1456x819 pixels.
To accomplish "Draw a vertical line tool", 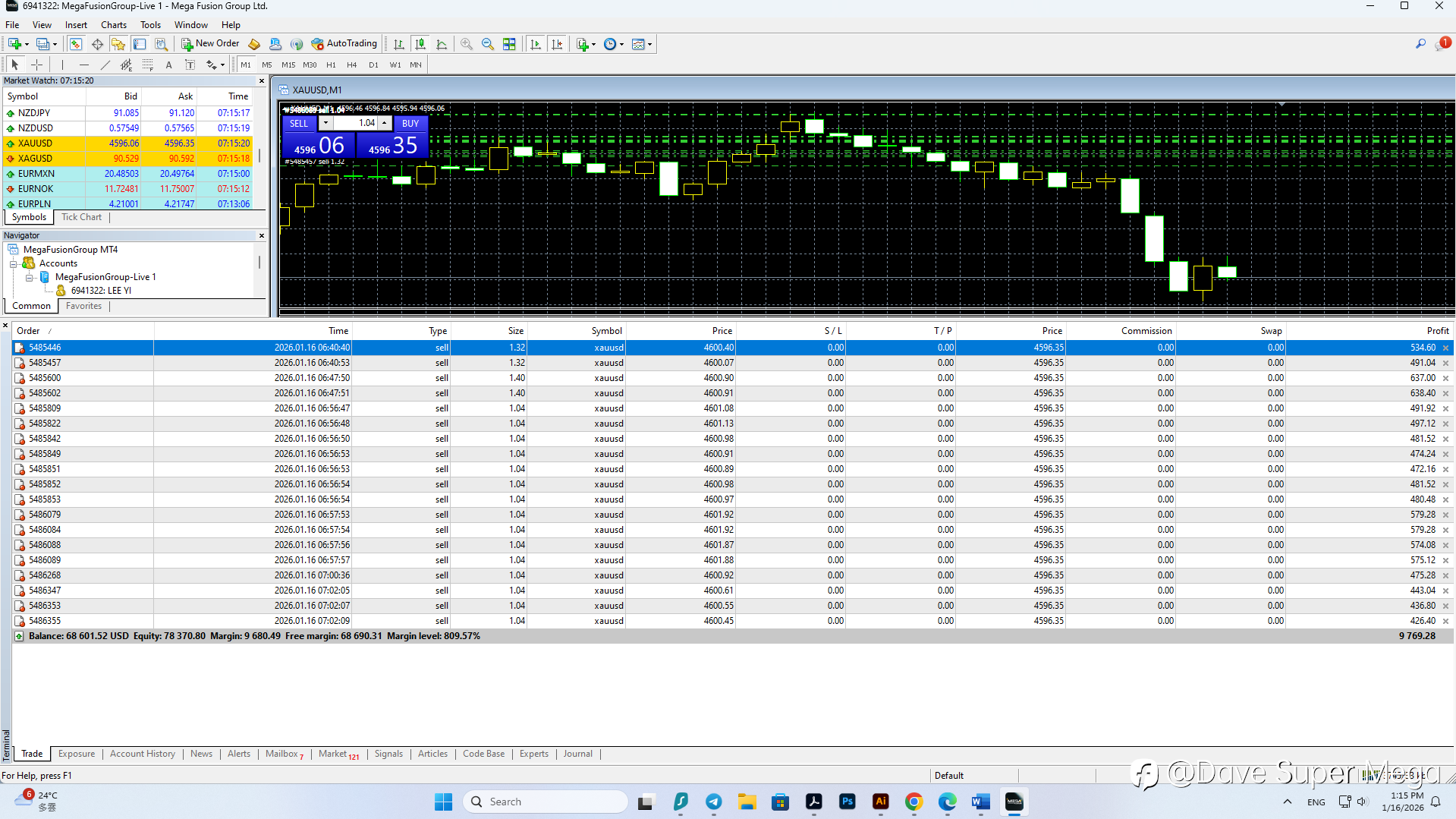I will [63, 65].
